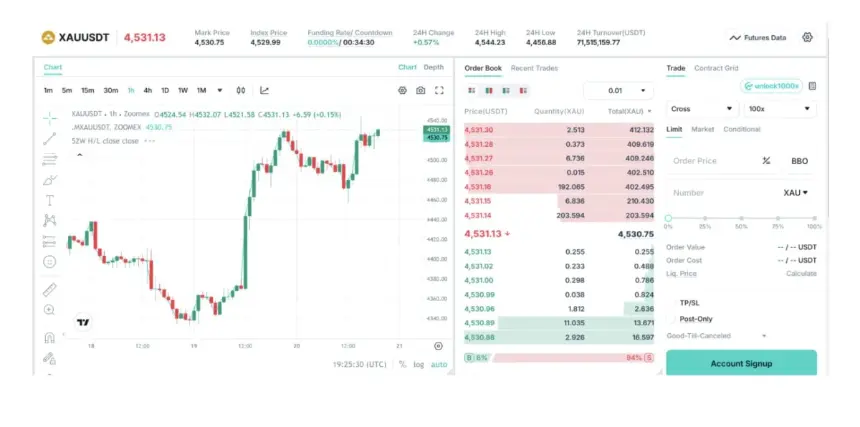Screen dimensions: 860x427
Task: Set order size slider to 100%
Action: (814, 218)
